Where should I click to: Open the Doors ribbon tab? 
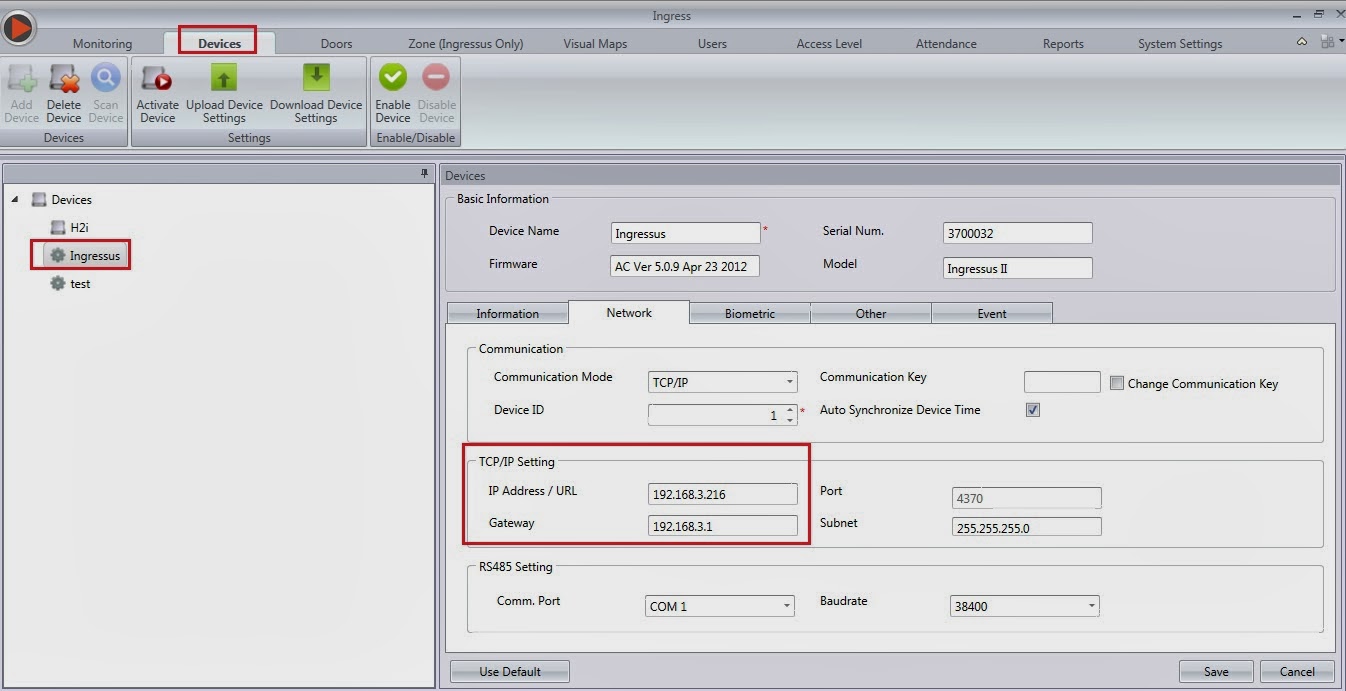(x=336, y=43)
